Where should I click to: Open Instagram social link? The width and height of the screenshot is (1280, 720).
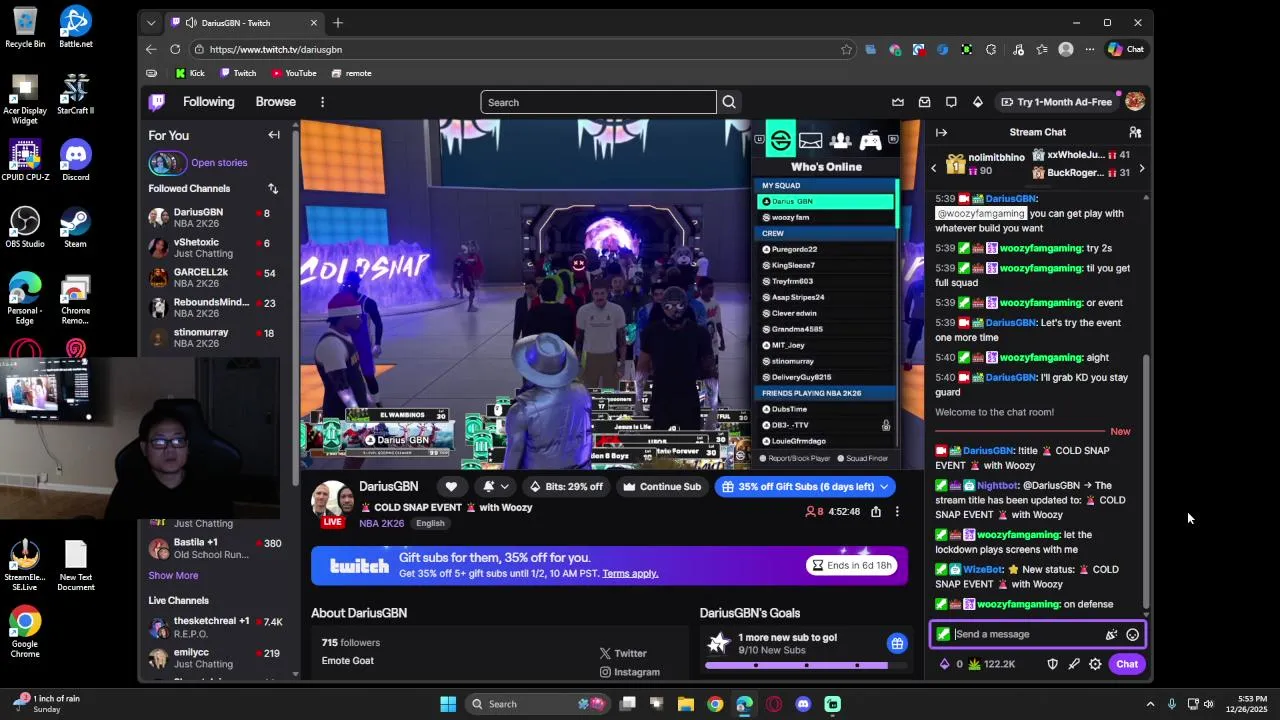[x=629, y=672]
